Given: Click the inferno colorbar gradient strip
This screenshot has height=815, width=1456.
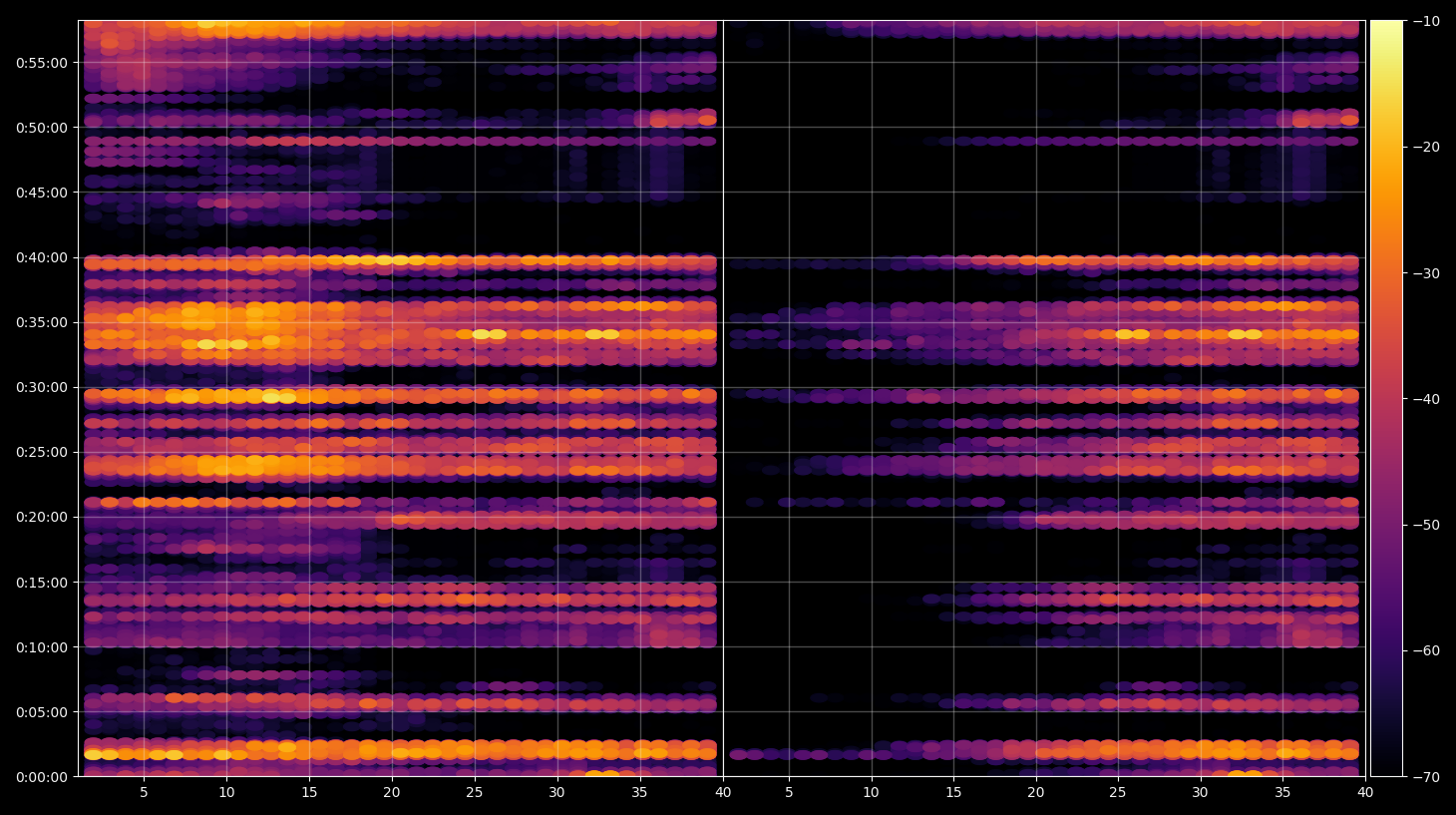Looking at the screenshot, I should tap(1386, 398).
